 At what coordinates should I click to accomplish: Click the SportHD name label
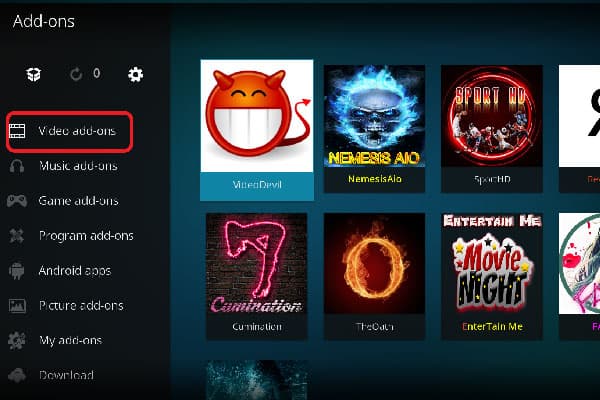tap(492, 179)
